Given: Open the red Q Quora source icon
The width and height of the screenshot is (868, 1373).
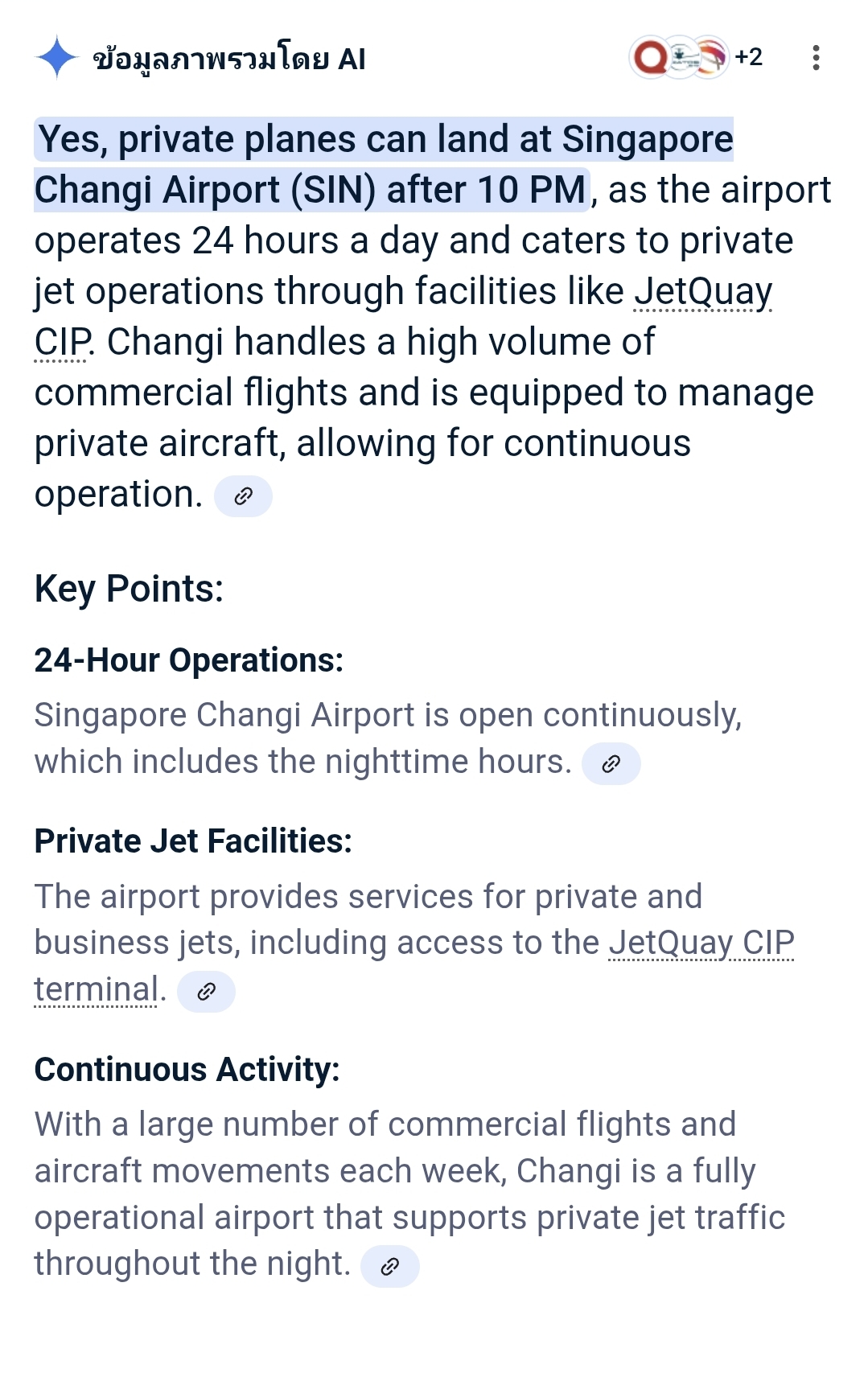Looking at the screenshot, I should coord(651,57).
